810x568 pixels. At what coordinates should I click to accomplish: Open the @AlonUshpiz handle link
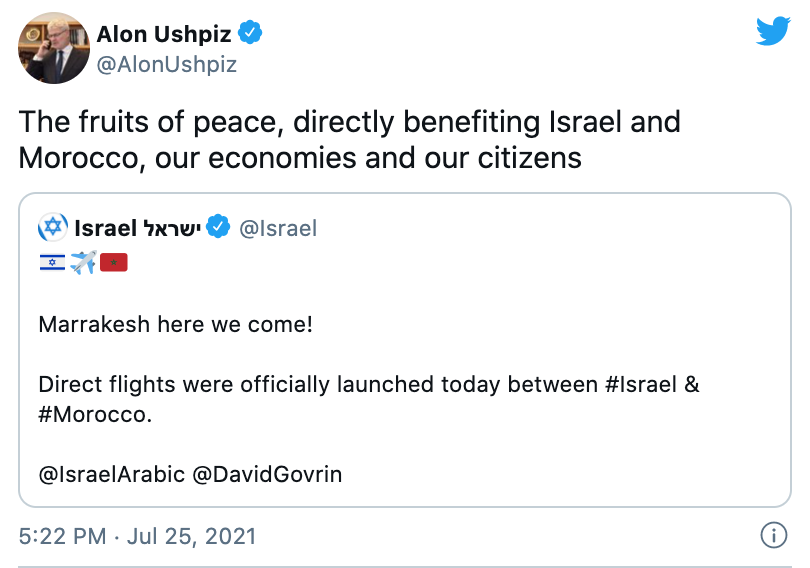[x=166, y=65]
